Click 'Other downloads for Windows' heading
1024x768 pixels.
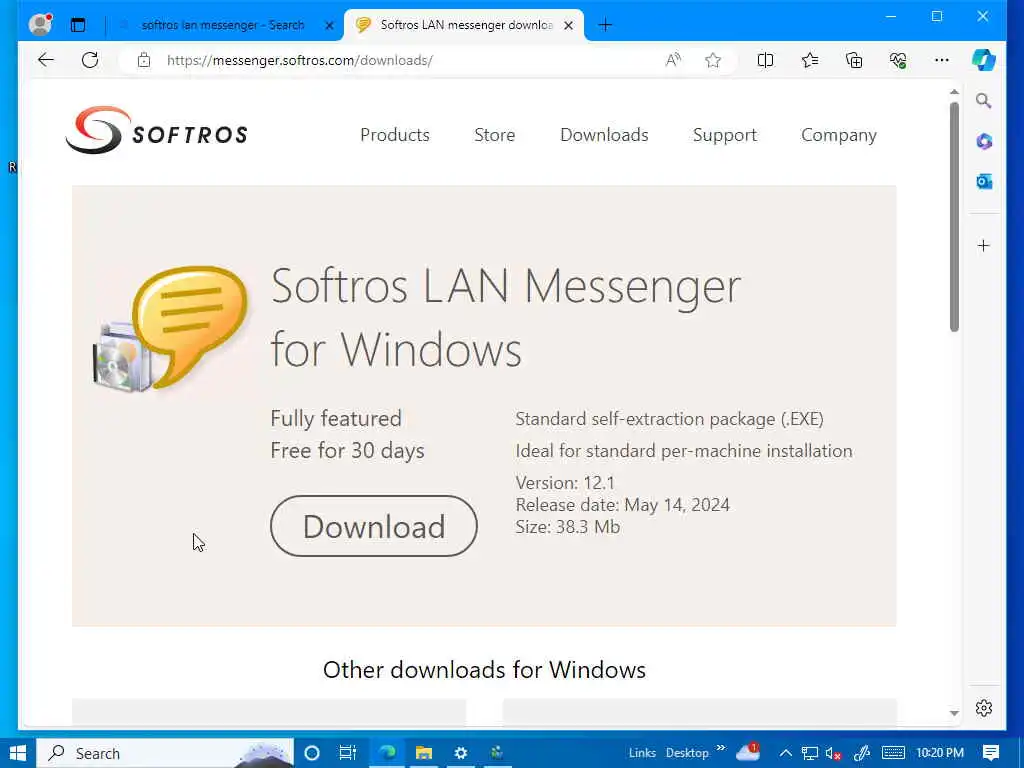pos(484,669)
